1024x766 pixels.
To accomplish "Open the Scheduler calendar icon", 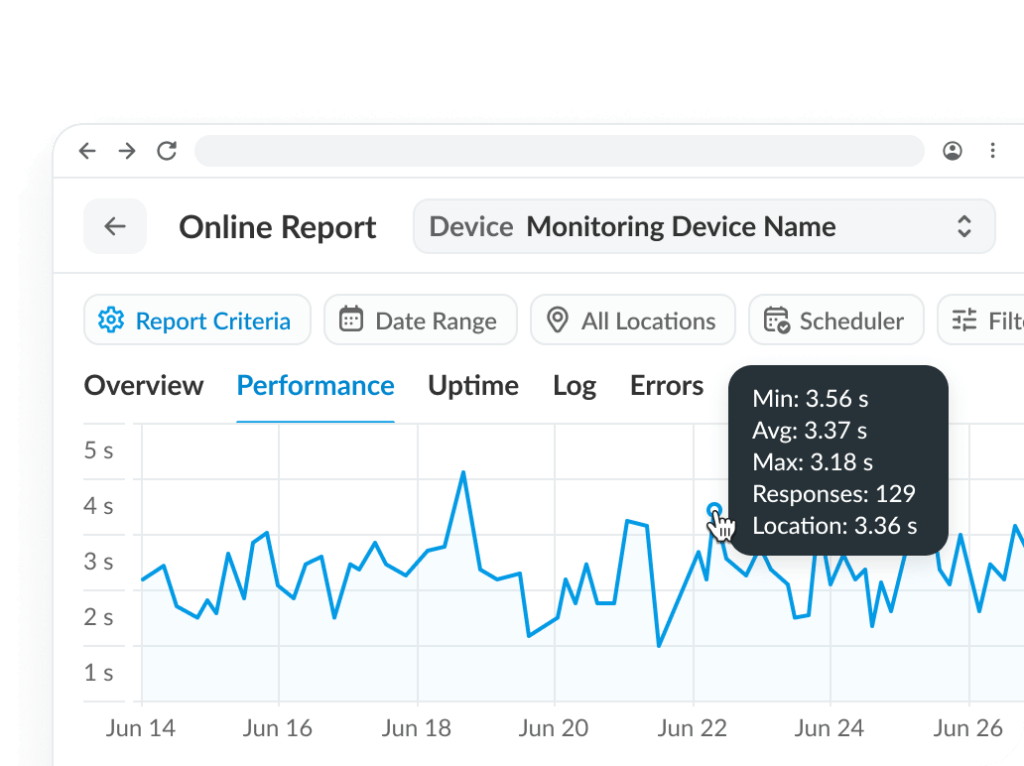I will 777,320.
